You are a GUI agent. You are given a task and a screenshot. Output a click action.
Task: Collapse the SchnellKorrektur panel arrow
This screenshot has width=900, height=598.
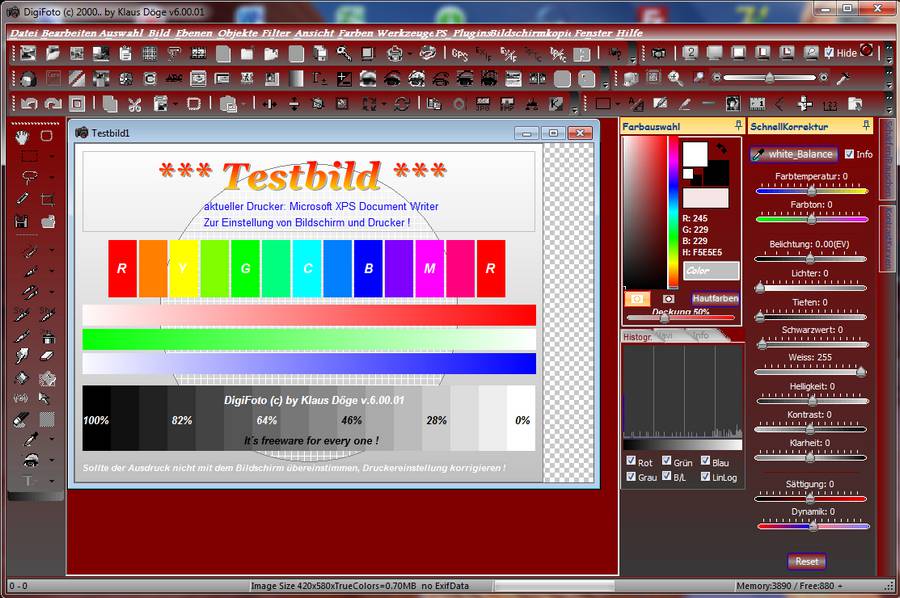pos(864,126)
